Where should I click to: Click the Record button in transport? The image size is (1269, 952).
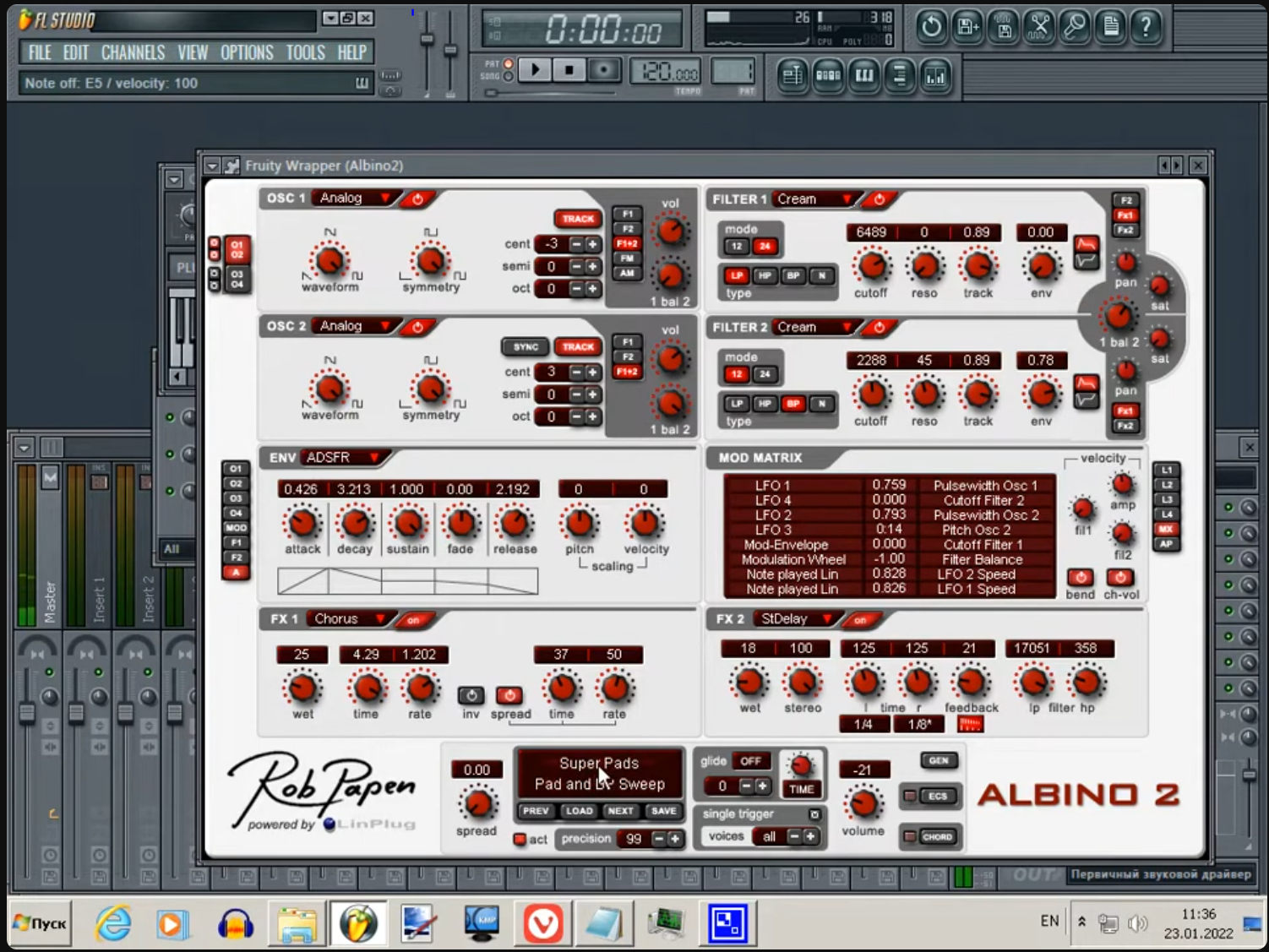[x=603, y=70]
